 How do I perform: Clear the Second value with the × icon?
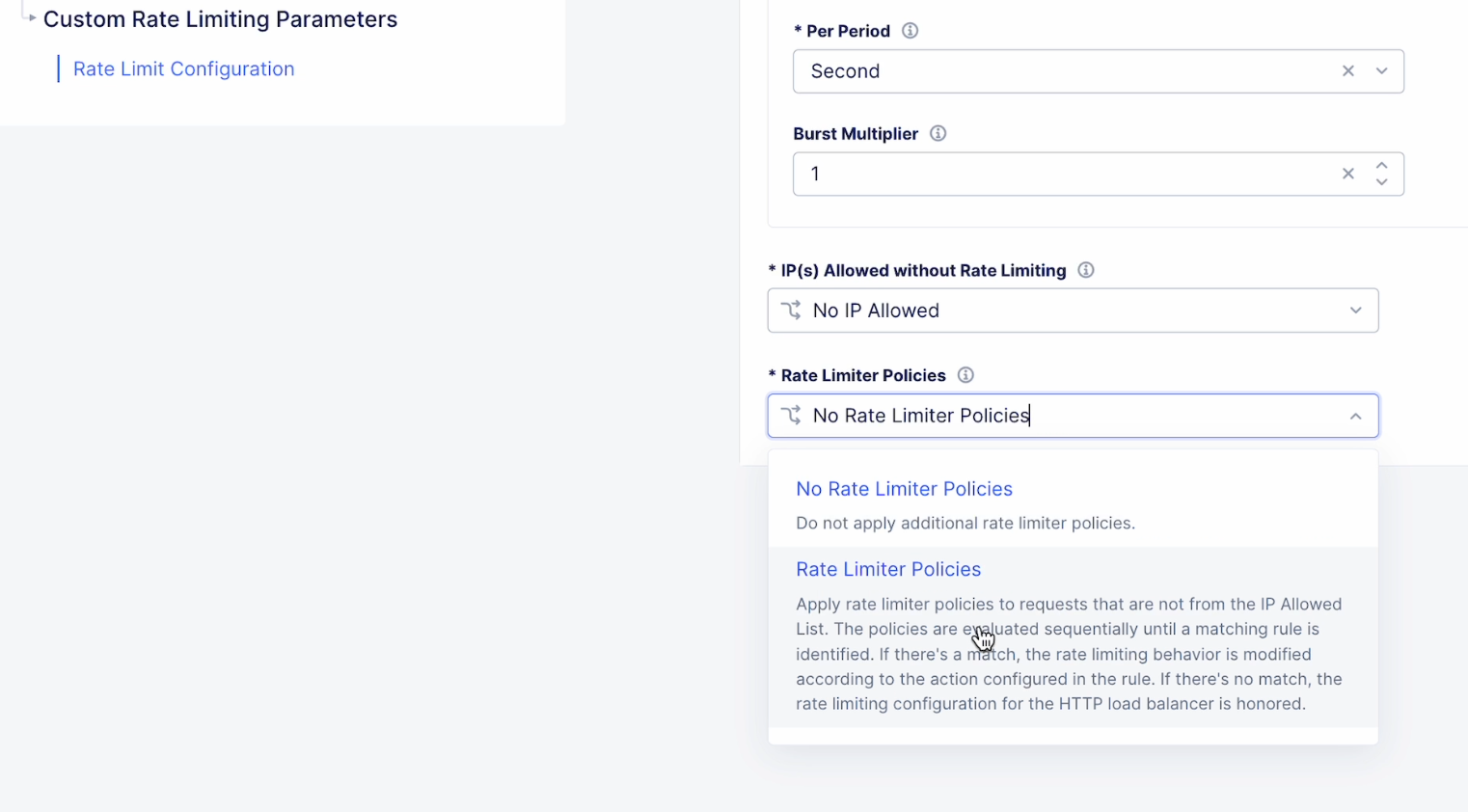click(x=1347, y=70)
